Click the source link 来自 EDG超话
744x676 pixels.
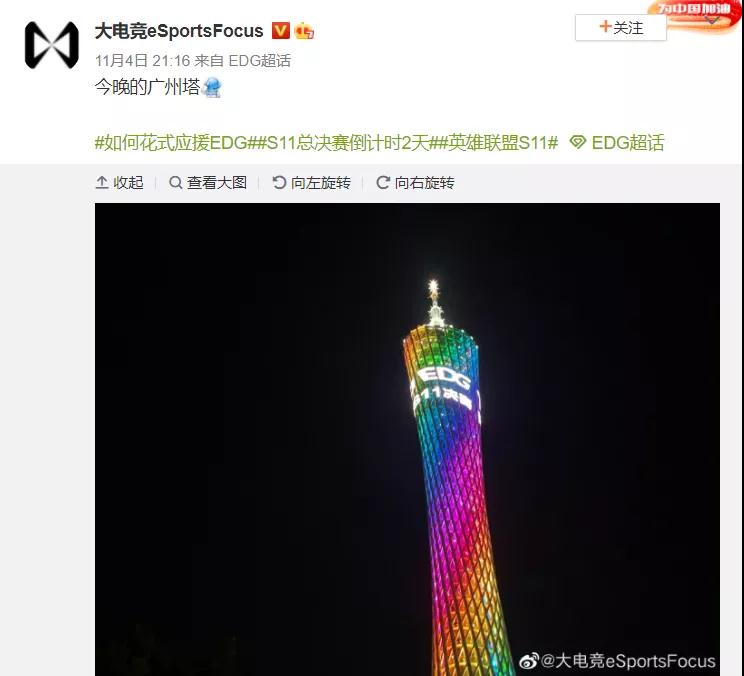[242, 61]
